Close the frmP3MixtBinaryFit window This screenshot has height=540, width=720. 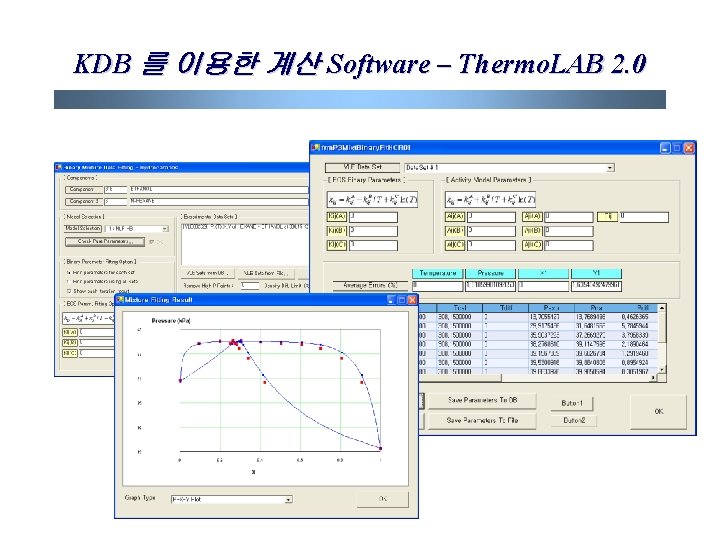[689, 148]
